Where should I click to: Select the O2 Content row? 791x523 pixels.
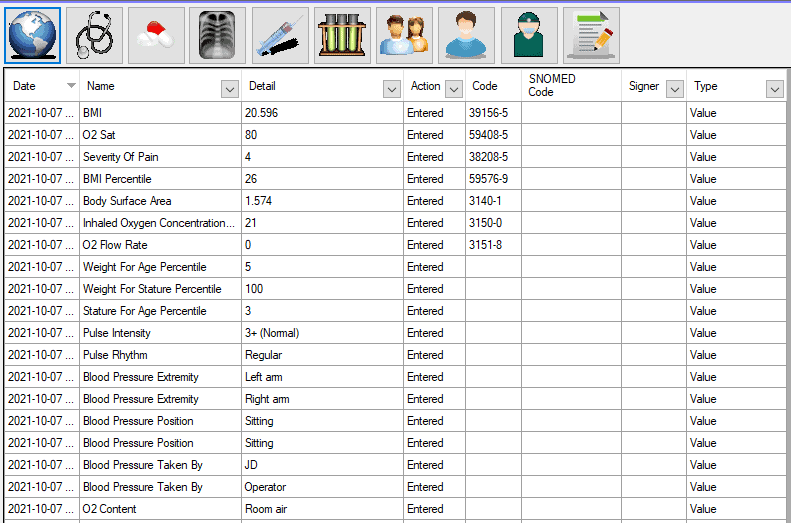pos(396,509)
